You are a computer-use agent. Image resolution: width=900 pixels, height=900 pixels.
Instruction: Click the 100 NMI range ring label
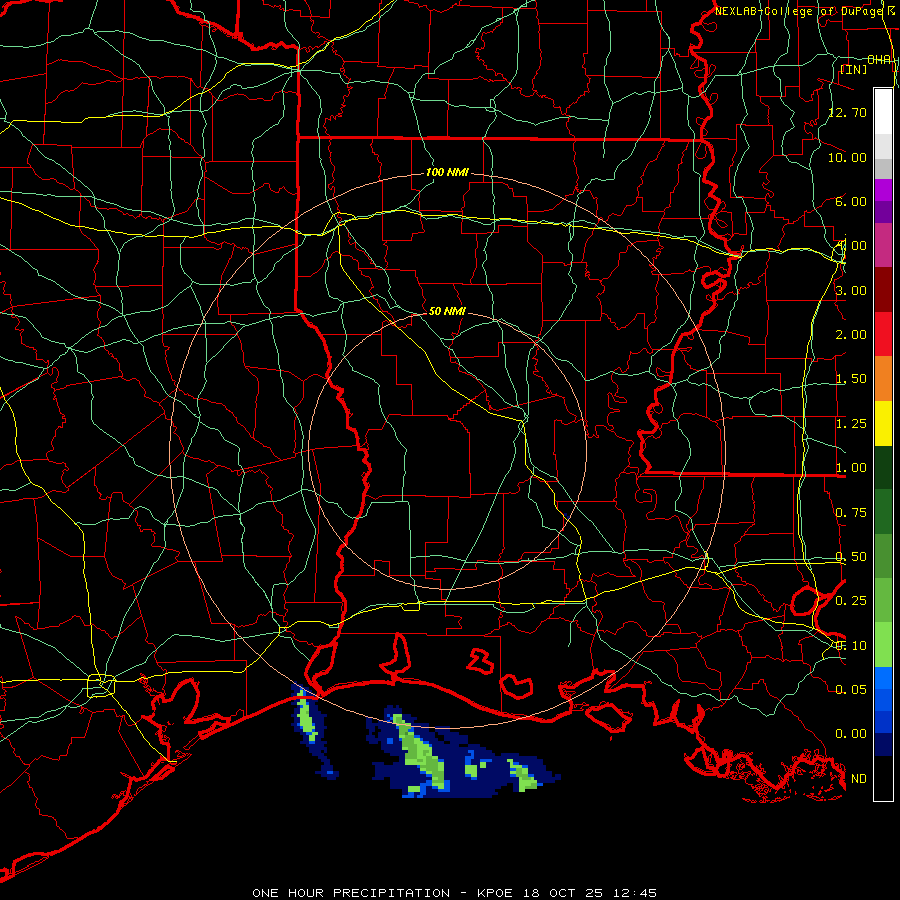pos(447,172)
